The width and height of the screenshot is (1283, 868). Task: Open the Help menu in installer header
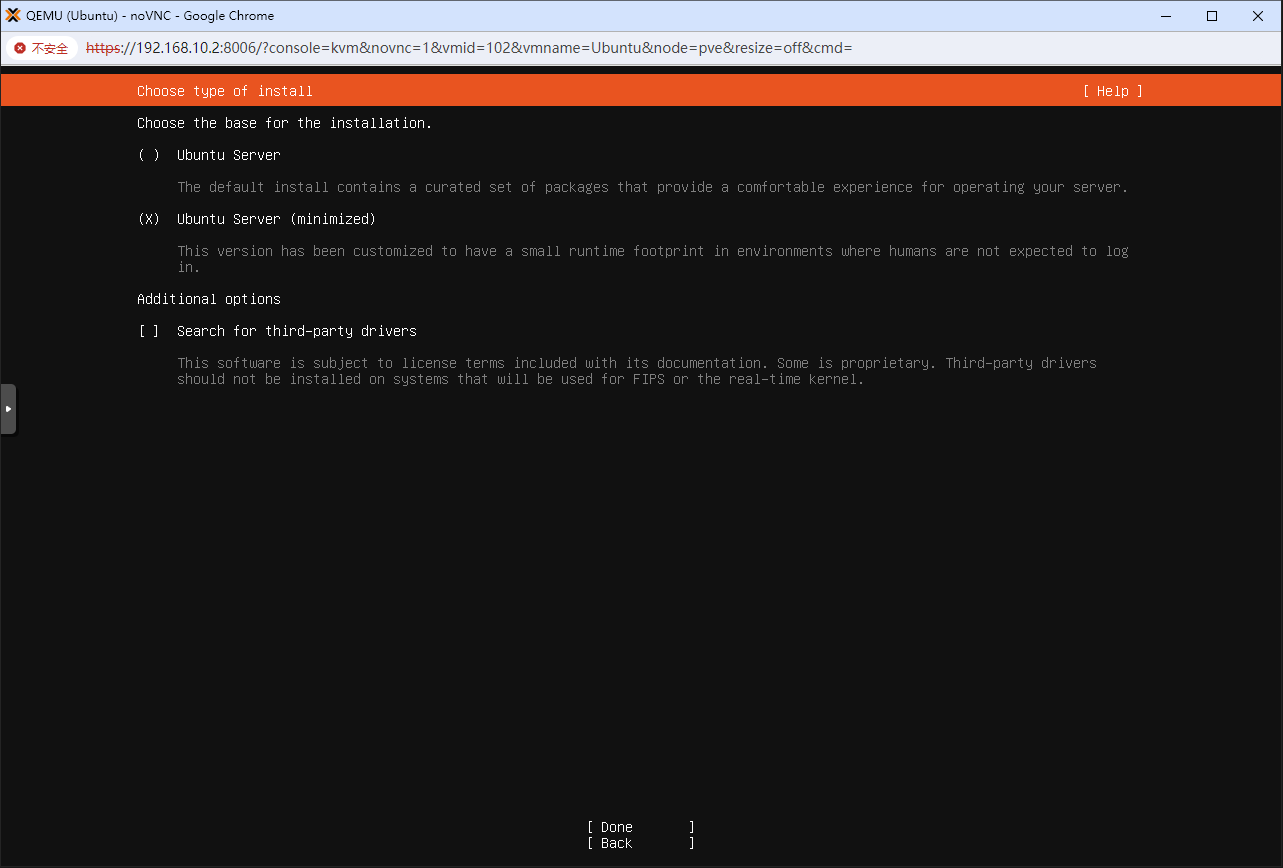[1112, 91]
